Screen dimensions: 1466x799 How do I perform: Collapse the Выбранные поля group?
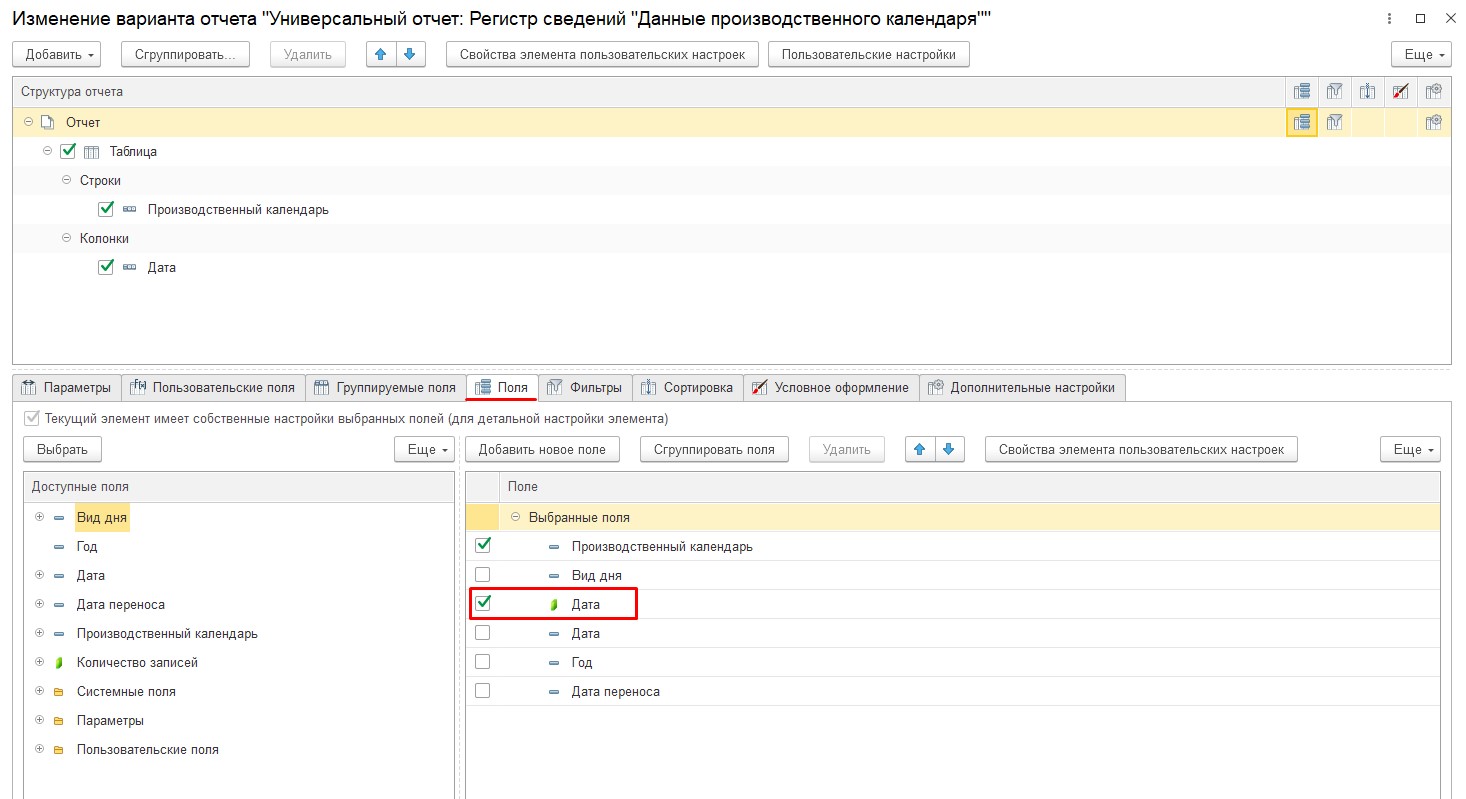516,517
